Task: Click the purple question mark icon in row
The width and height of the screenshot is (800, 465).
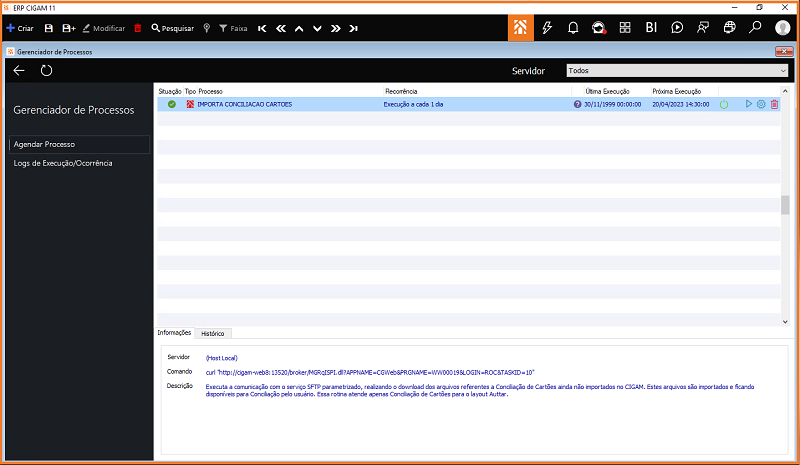Action: click(577, 104)
